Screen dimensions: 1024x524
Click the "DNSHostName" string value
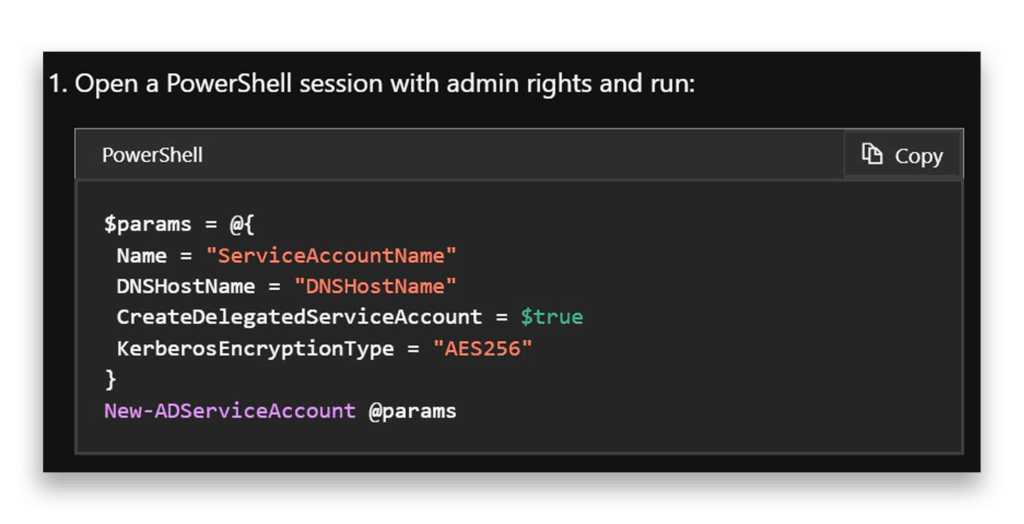click(x=375, y=286)
